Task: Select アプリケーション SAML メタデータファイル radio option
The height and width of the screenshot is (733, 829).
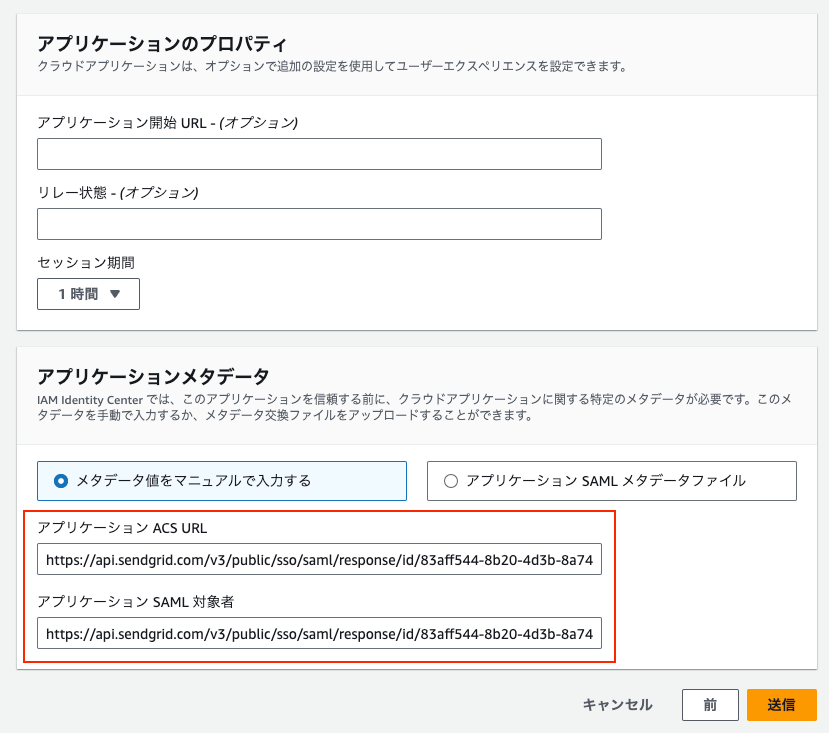Action: tap(612, 481)
